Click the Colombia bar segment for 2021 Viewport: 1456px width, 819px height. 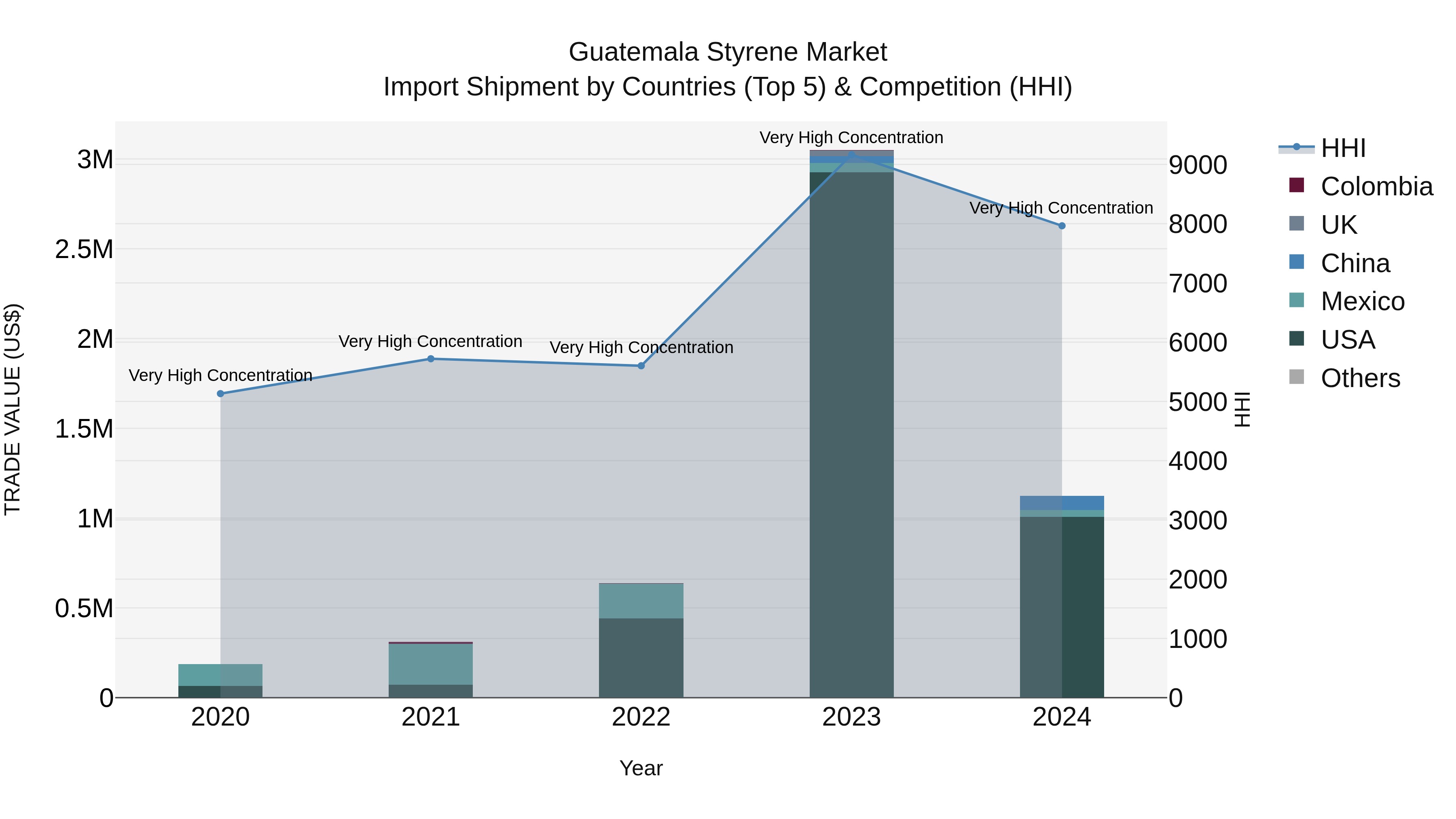(x=431, y=643)
